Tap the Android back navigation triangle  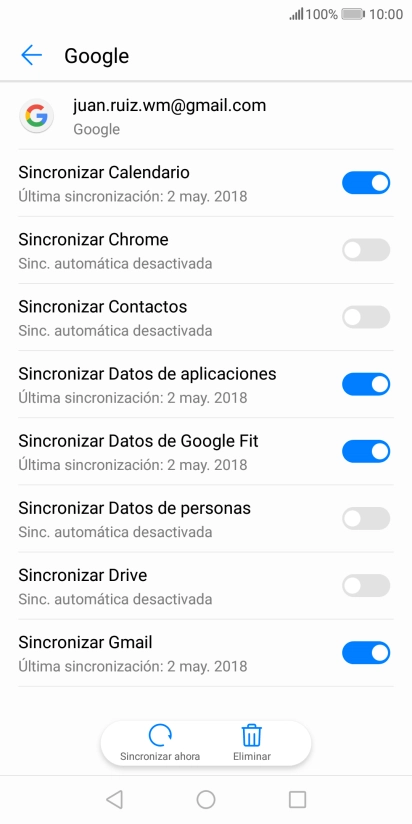click(x=114, y=799)
